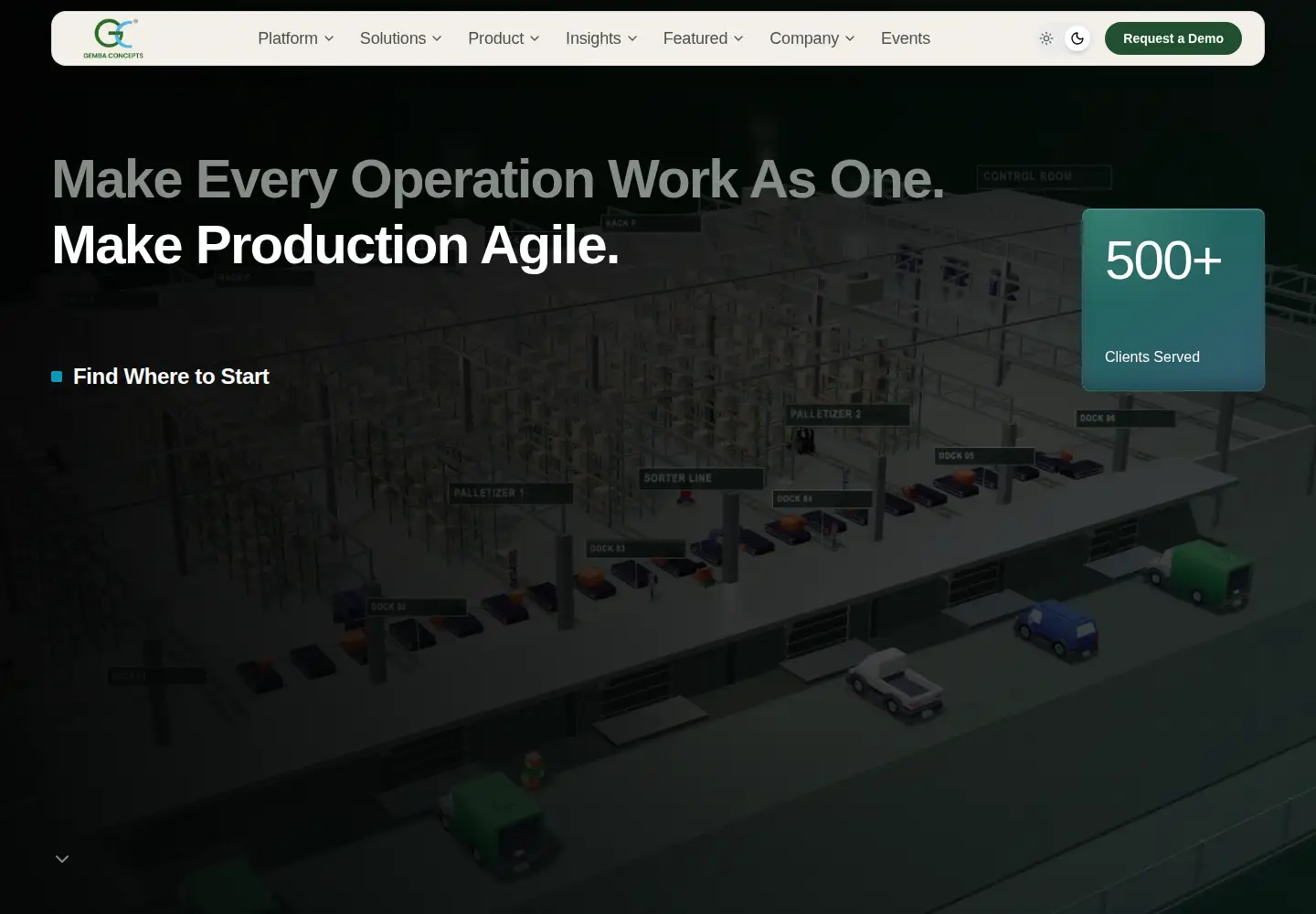1316x914 pixels.
Task: Click the Make Production Agile heading
Action: click(x=335, y=245)
